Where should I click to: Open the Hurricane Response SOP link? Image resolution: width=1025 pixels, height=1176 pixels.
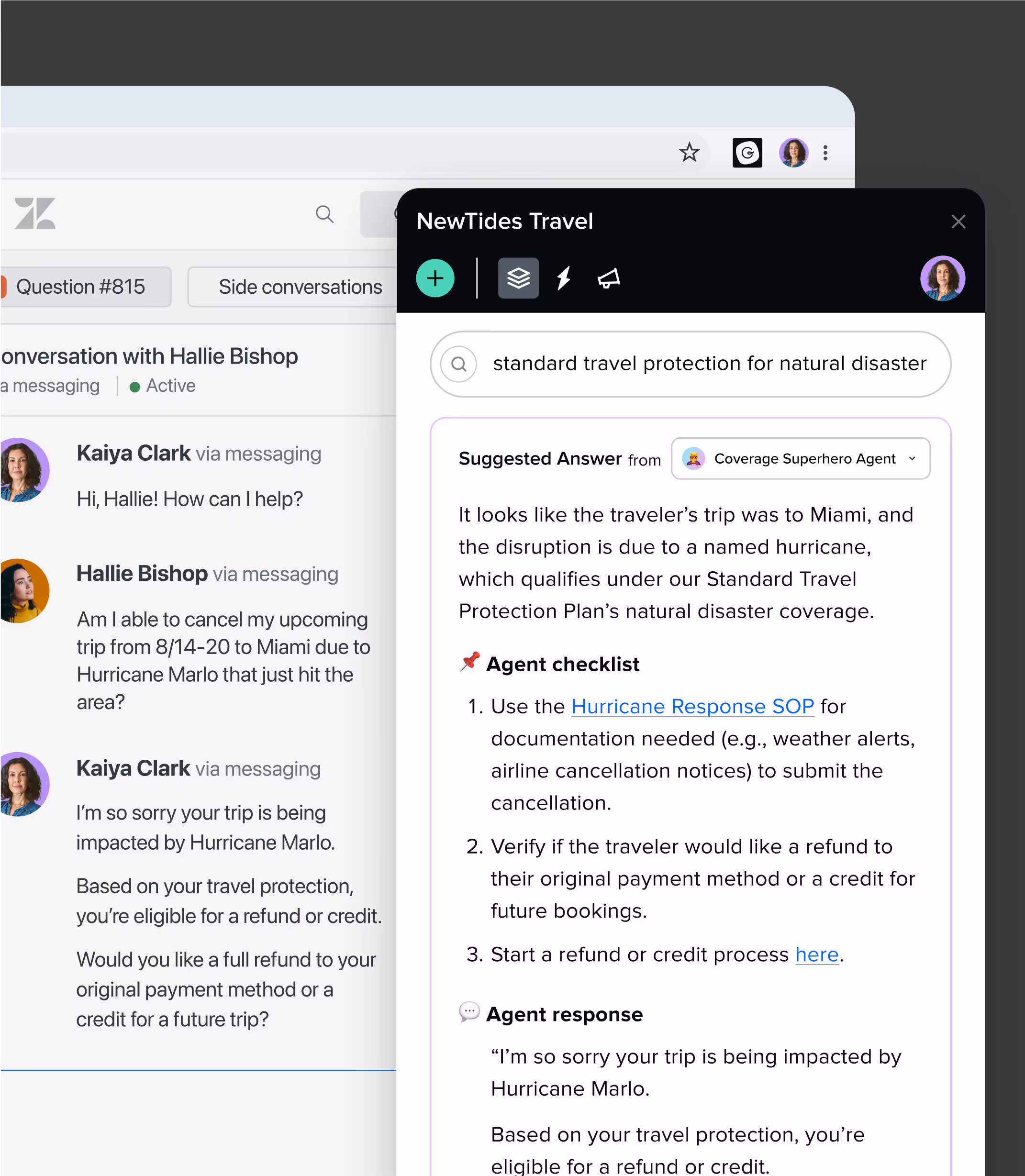692,706
